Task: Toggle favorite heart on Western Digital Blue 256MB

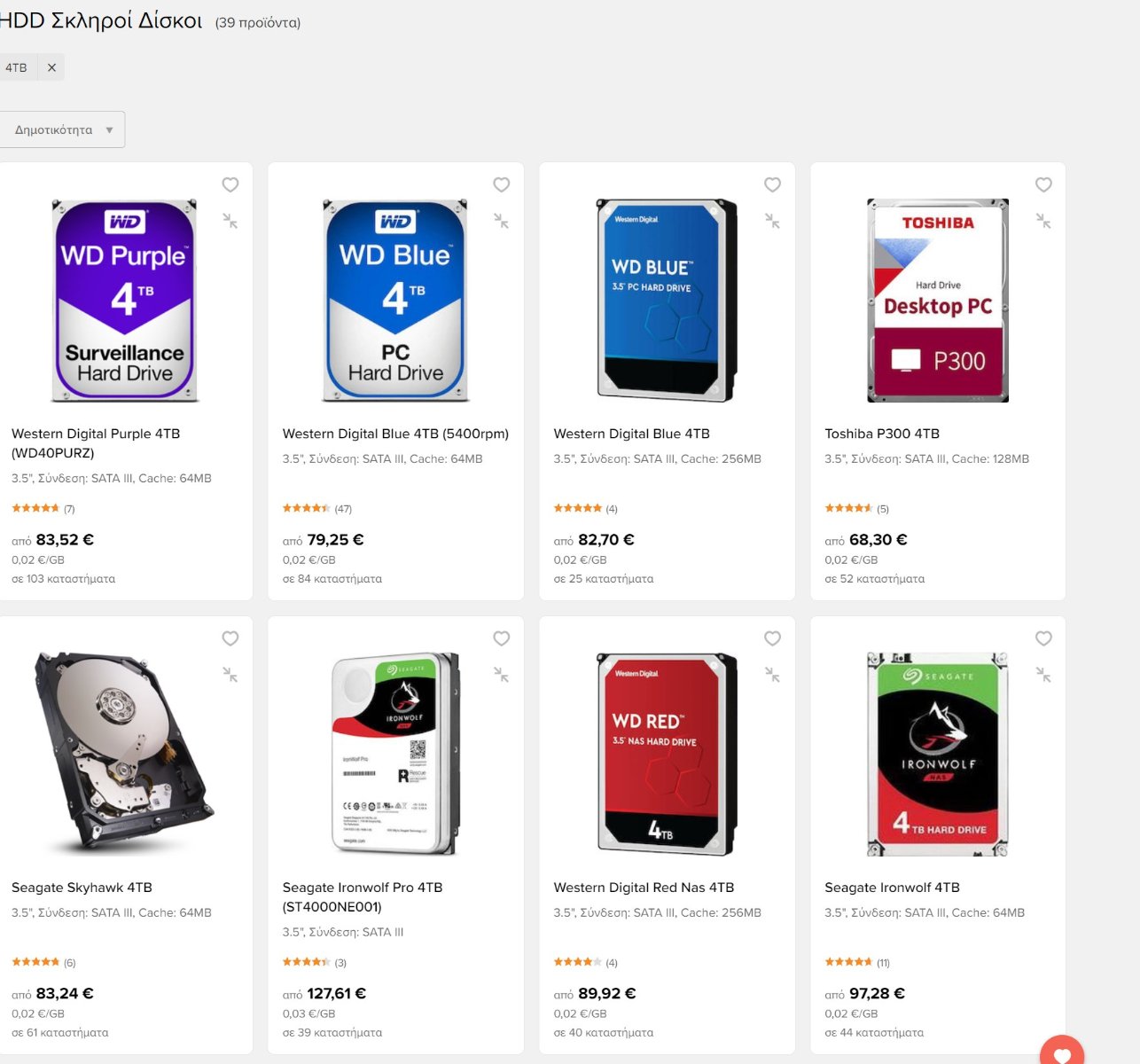Action: tap(772, 184)
